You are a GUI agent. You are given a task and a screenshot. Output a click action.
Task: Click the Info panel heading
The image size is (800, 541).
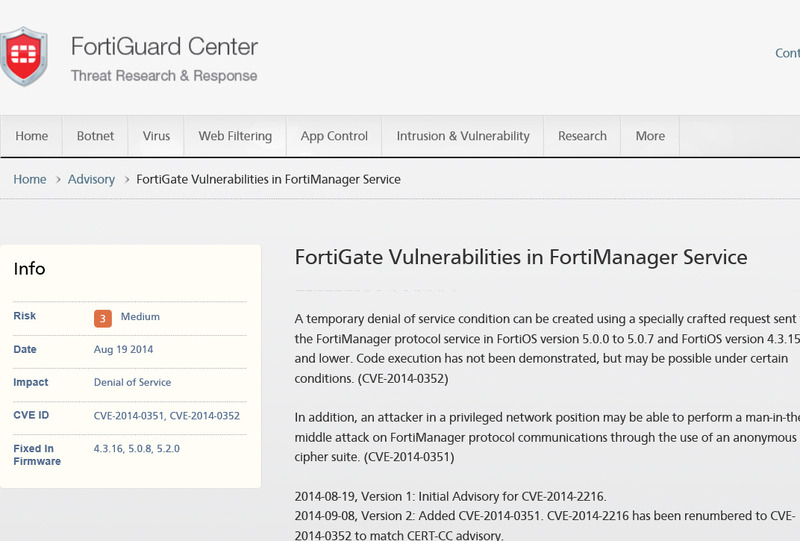pos(30,269)
